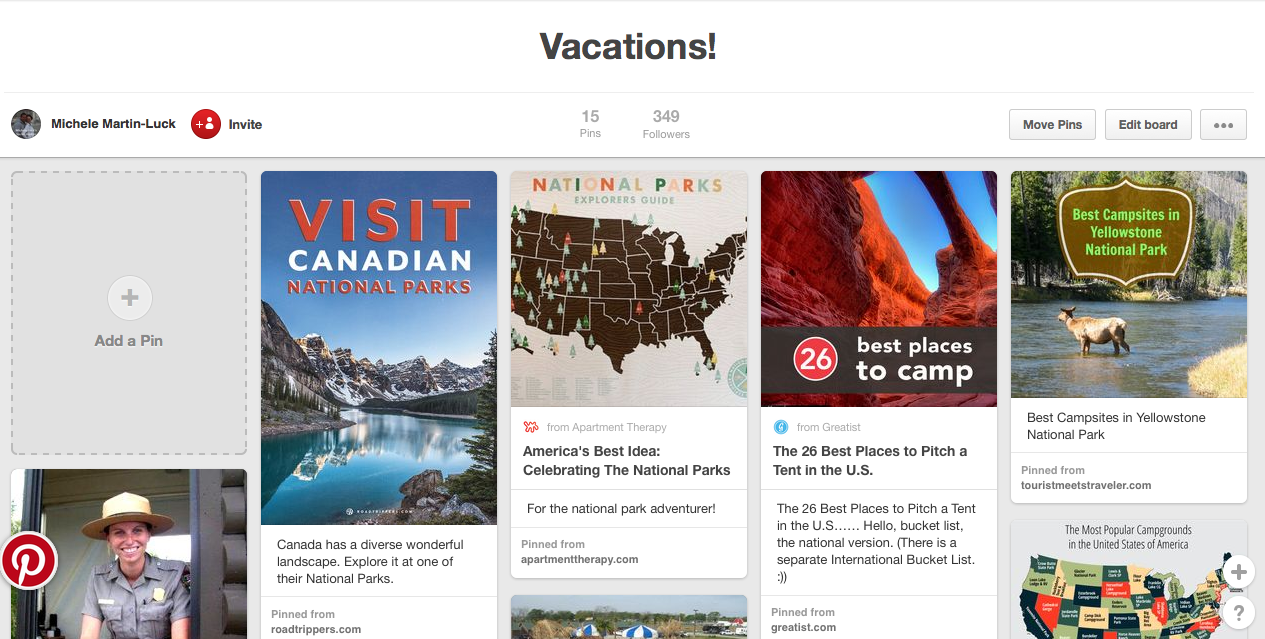The image size is (1265, 639).
Task: Click the Edit board button
Action: 1148,125
